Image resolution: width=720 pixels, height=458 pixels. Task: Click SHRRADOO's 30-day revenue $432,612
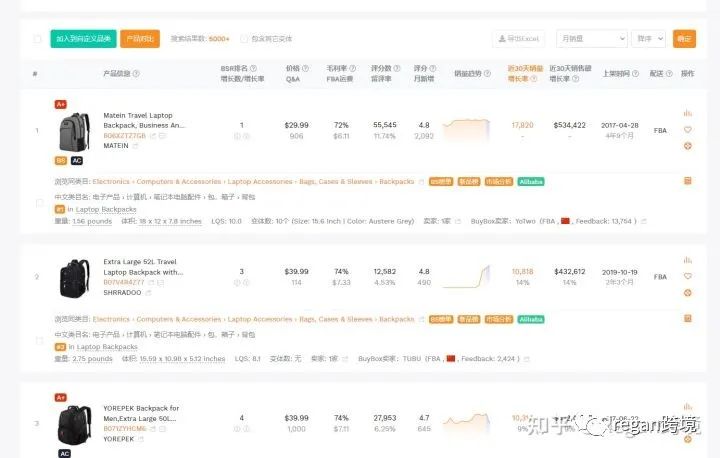[570, 271]
